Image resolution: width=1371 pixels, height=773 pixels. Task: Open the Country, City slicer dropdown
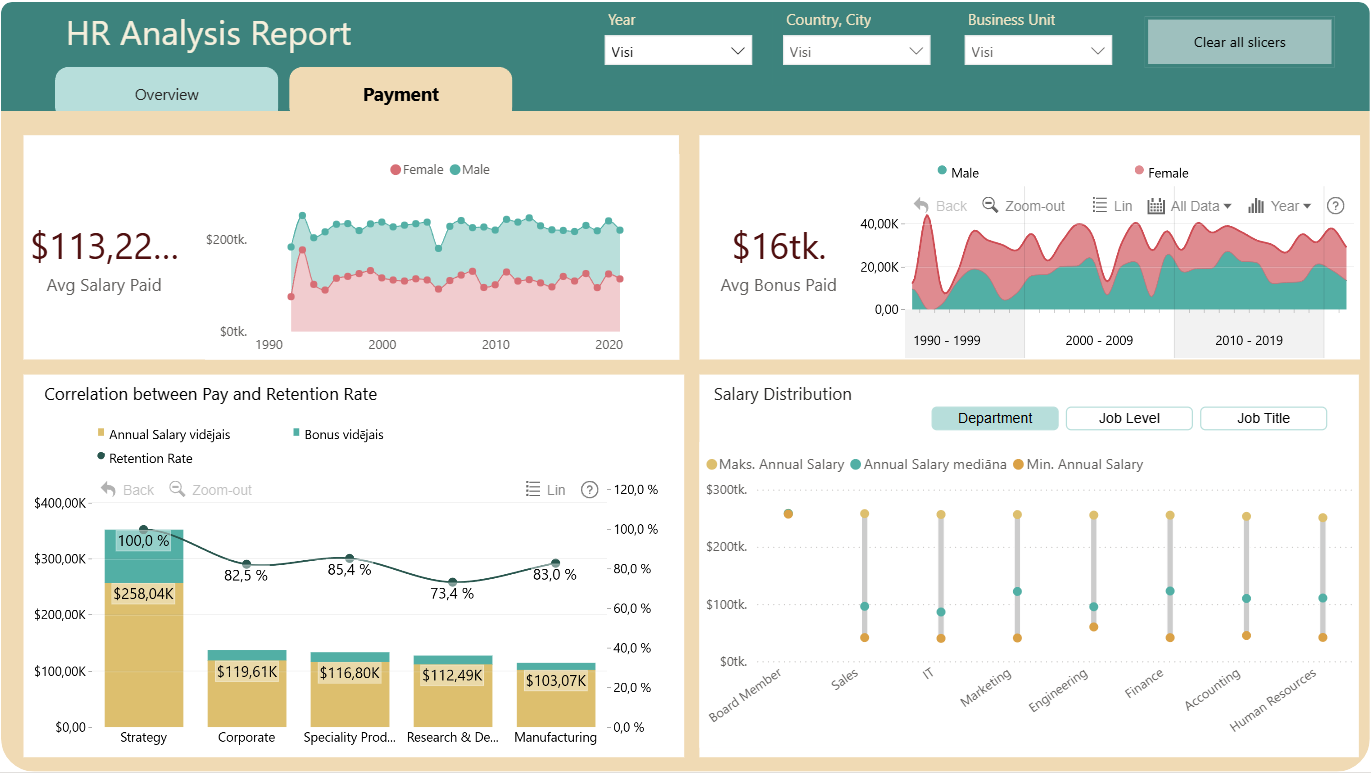click(x=856, y=51)
